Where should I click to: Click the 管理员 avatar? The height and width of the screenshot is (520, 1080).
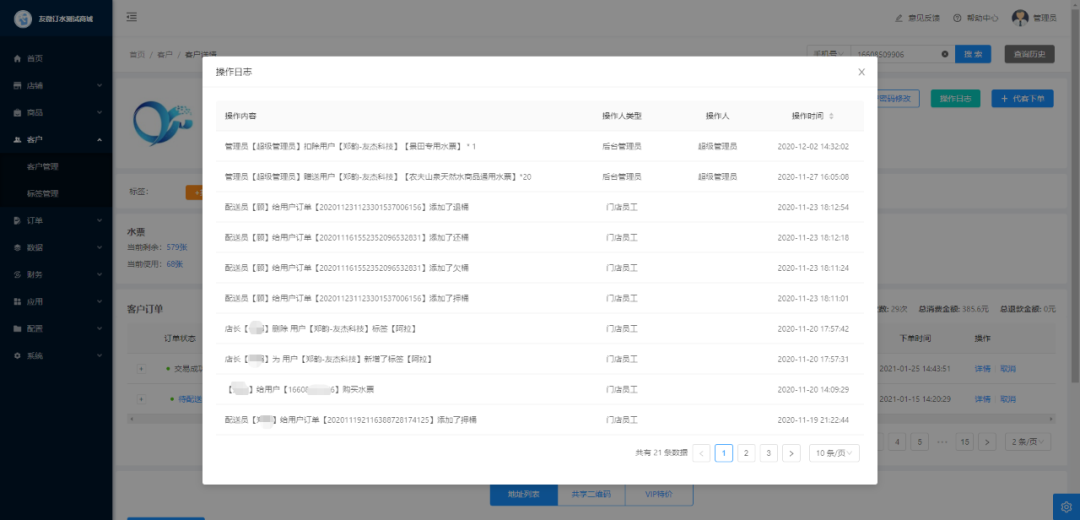tap(1020, 18)
